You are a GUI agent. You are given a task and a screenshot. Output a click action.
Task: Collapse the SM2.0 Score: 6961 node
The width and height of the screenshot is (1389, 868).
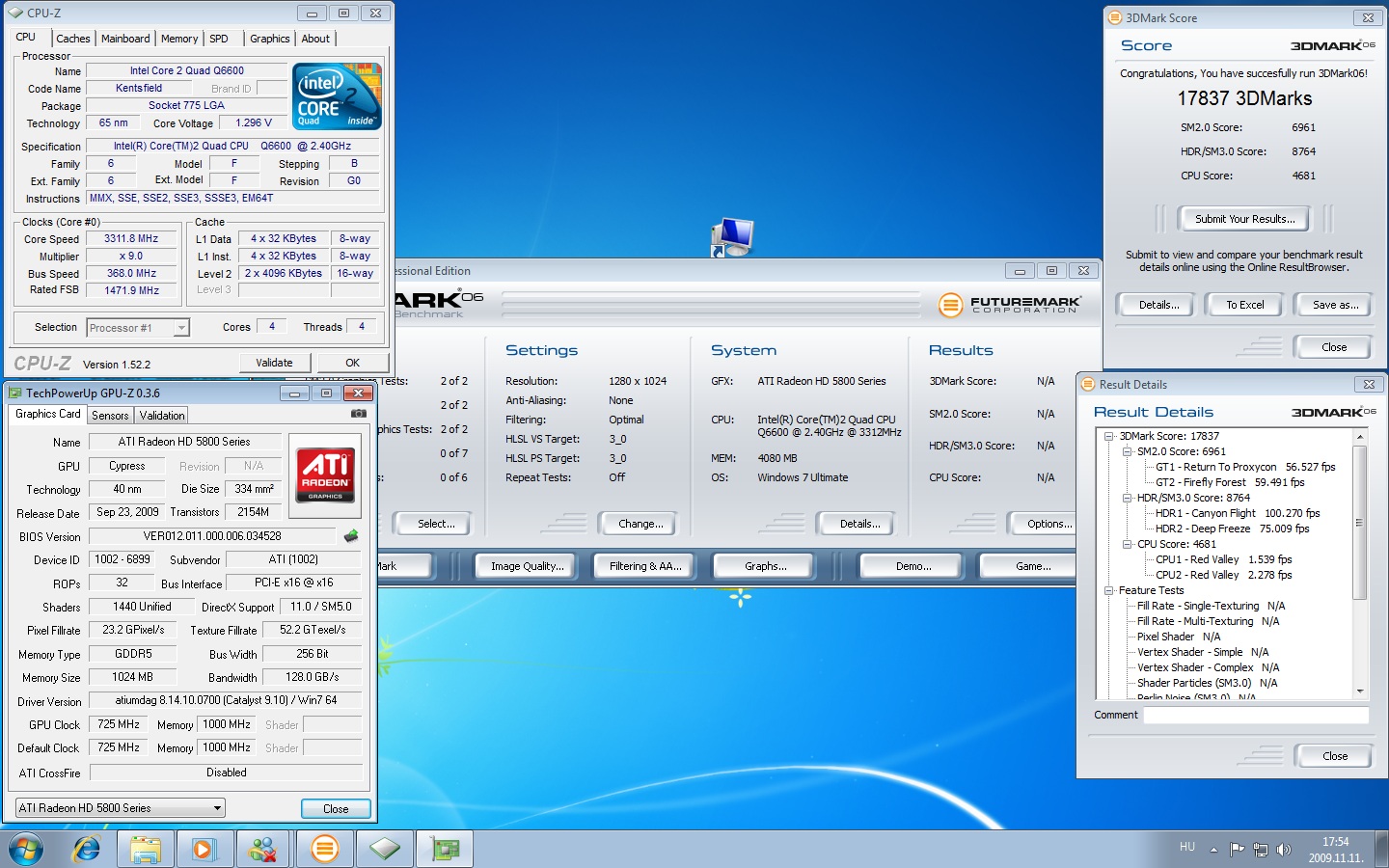point(1127,451)
